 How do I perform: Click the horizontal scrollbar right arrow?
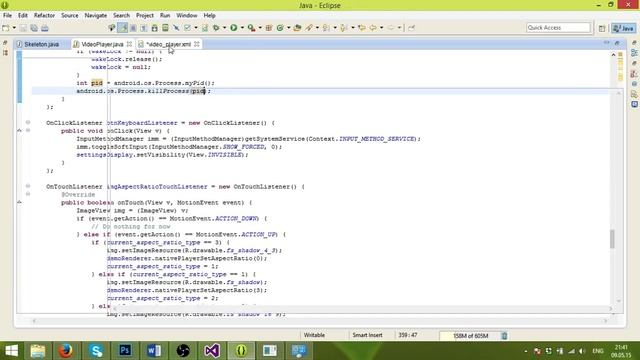click(606, 321)
